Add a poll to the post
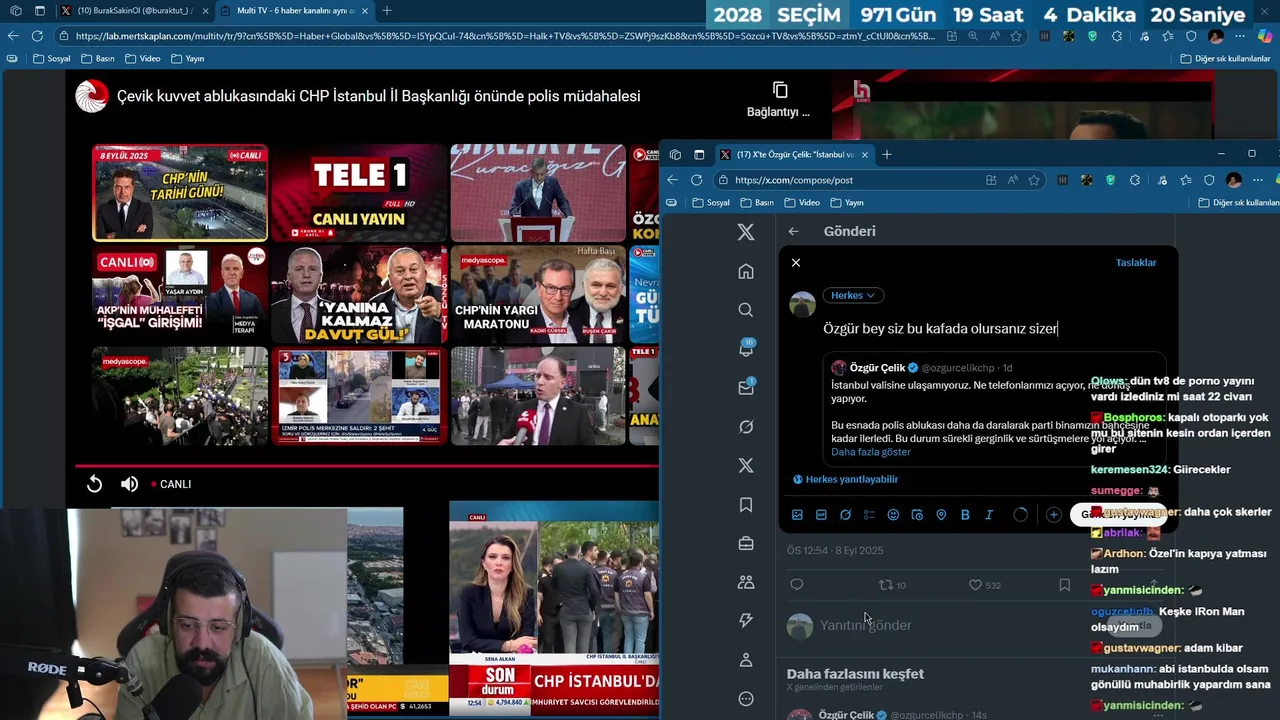 click(869, 515)
